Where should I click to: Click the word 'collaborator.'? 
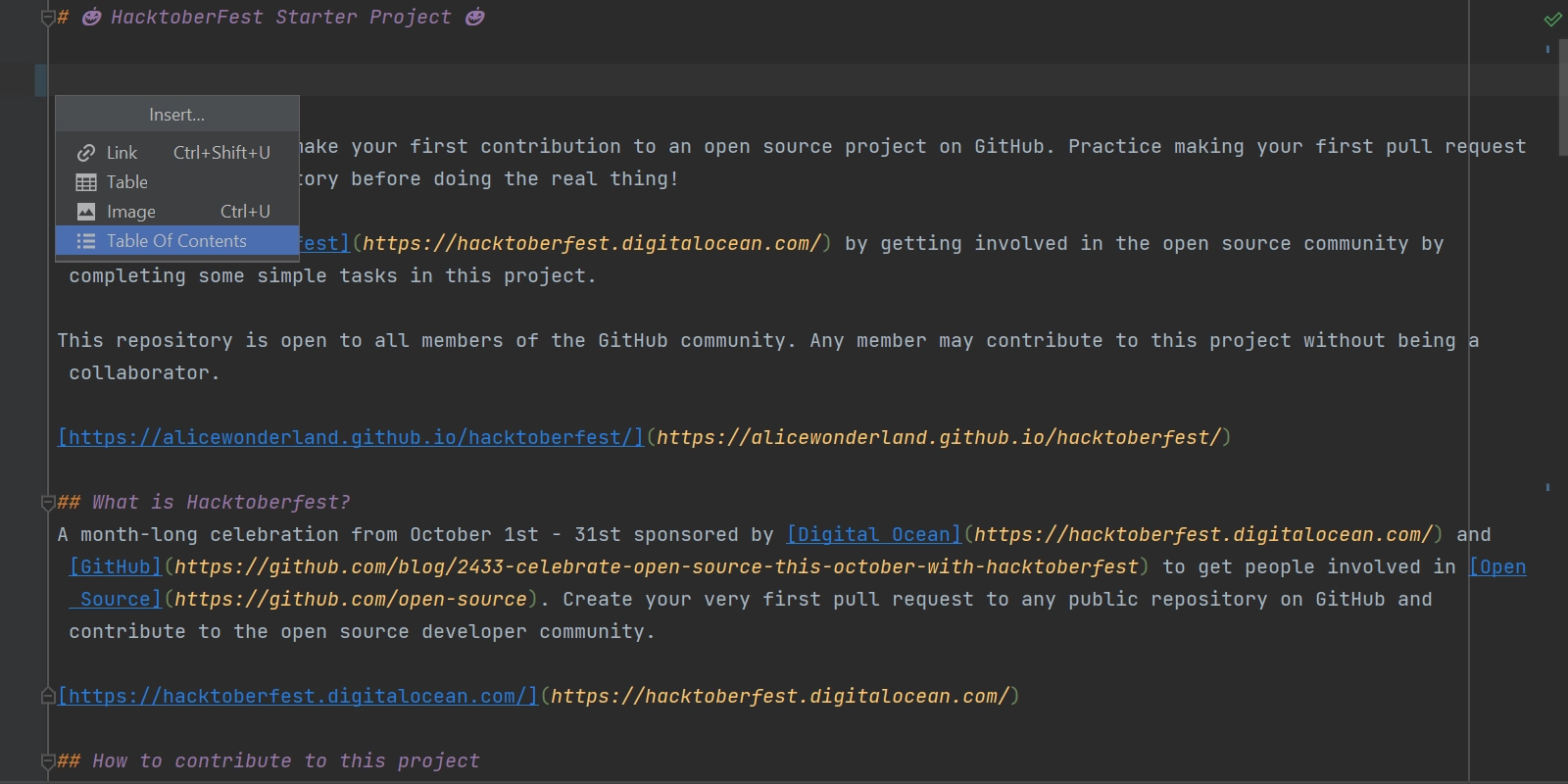click(144, 373)
